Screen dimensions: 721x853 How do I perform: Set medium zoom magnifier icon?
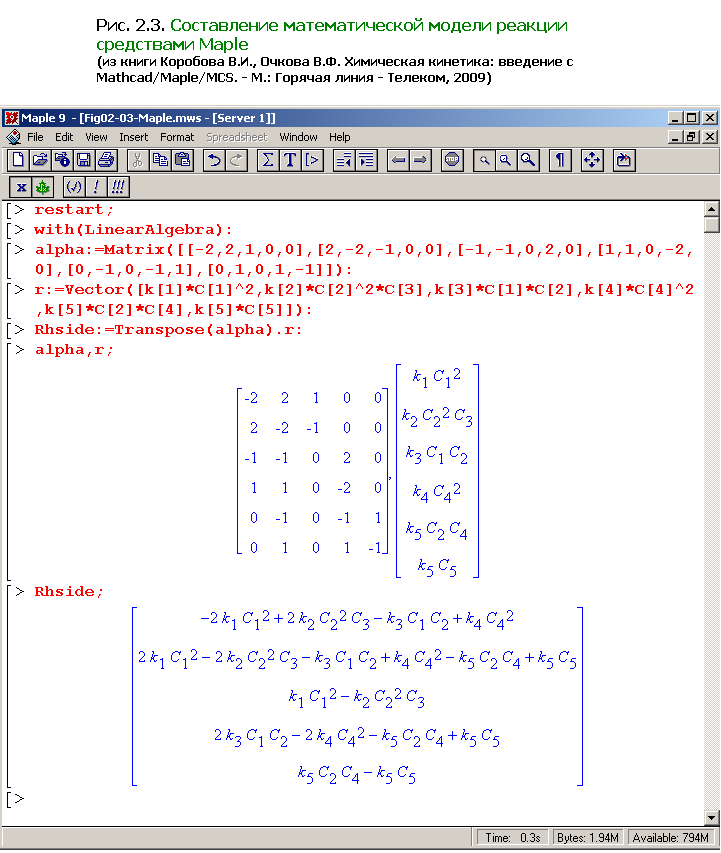coord(506,160)
